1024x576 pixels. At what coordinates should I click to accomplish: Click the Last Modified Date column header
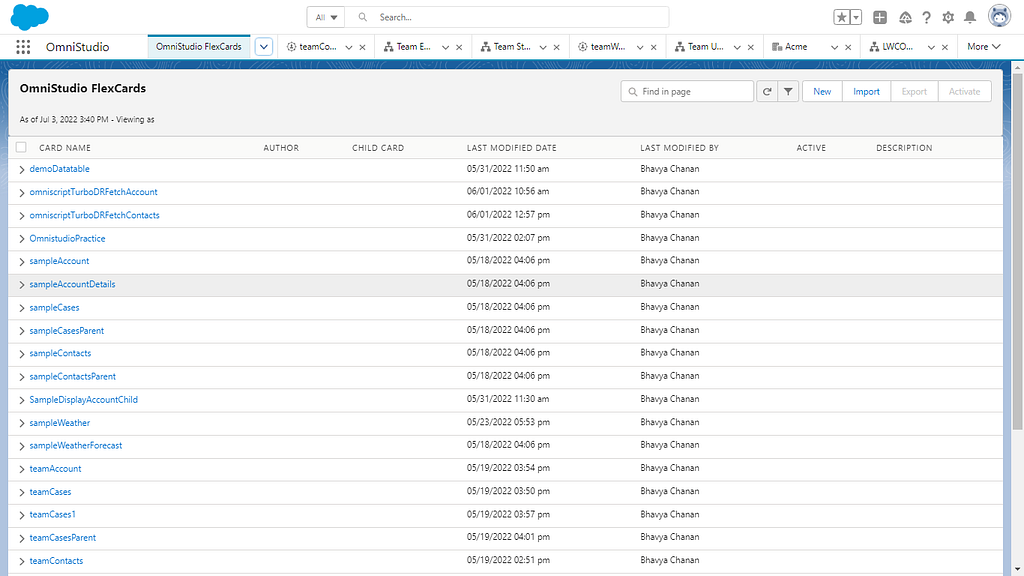pyautogui.click(x=511, y=148)
